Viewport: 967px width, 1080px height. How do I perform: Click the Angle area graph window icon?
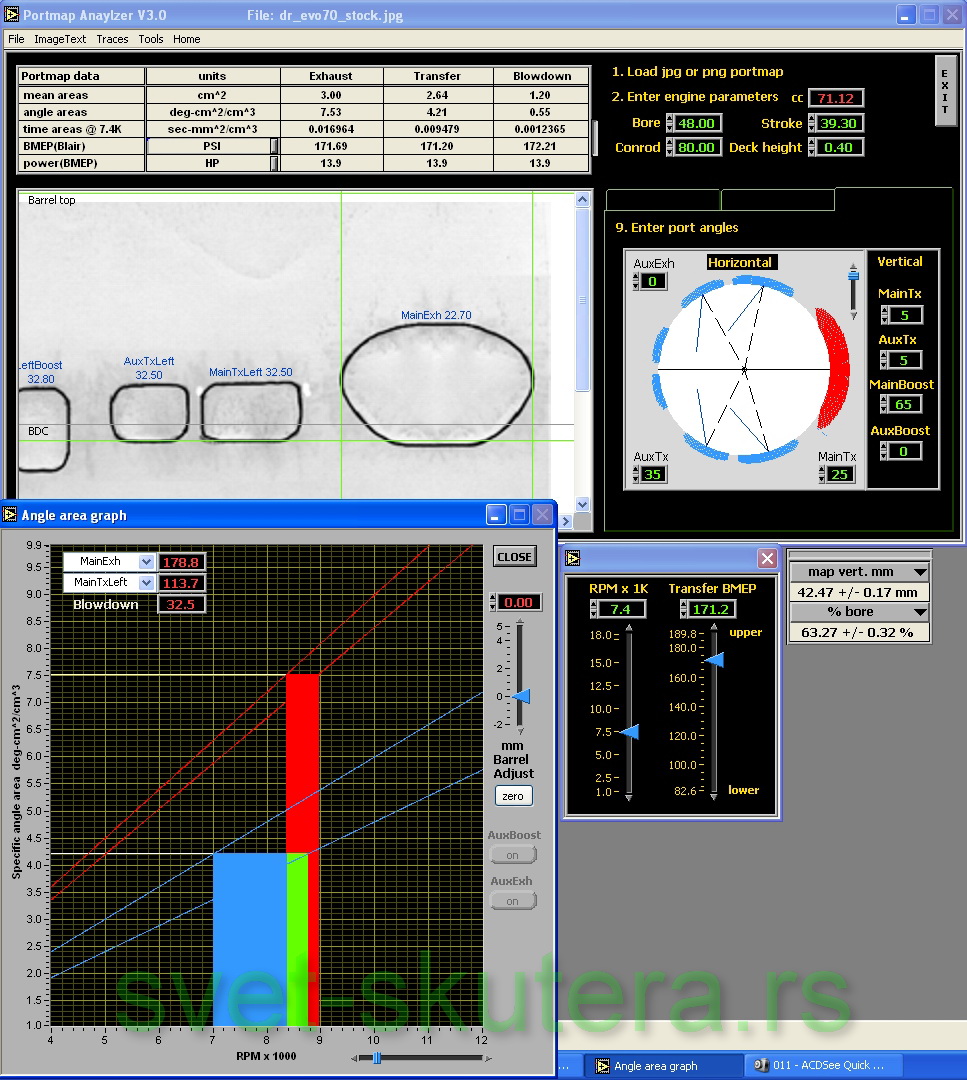tap(11, 515)
